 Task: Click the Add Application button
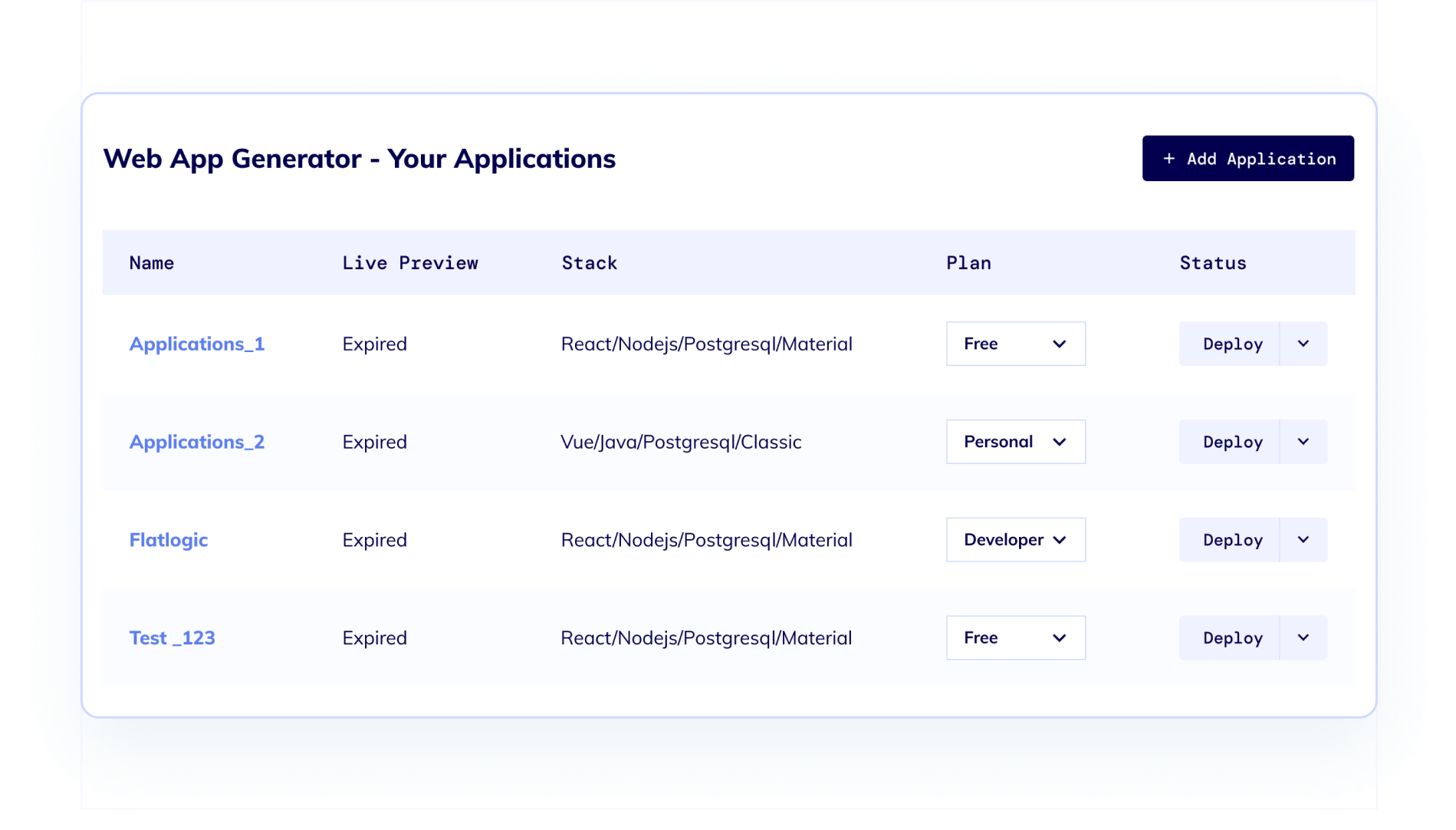[1247, 159]
